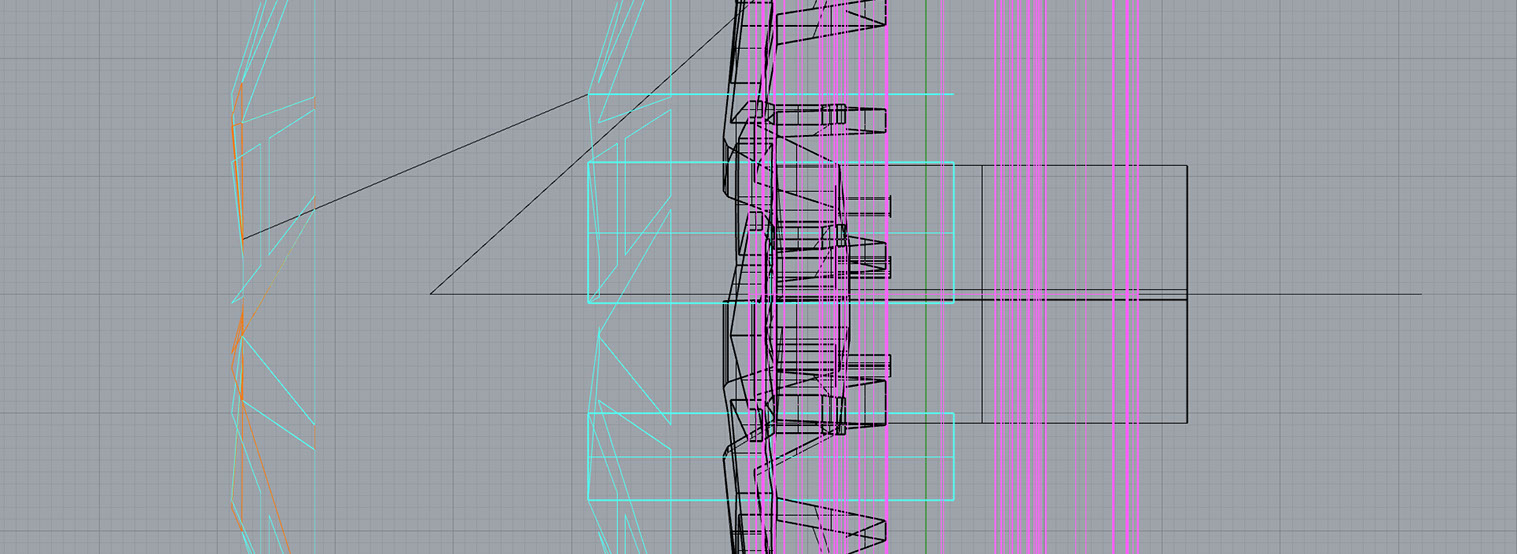Image resolution: width=1517 pixels, height=554 pixels.
Task: Select the bottom cyan horizontal line
Action: (770, 499)
